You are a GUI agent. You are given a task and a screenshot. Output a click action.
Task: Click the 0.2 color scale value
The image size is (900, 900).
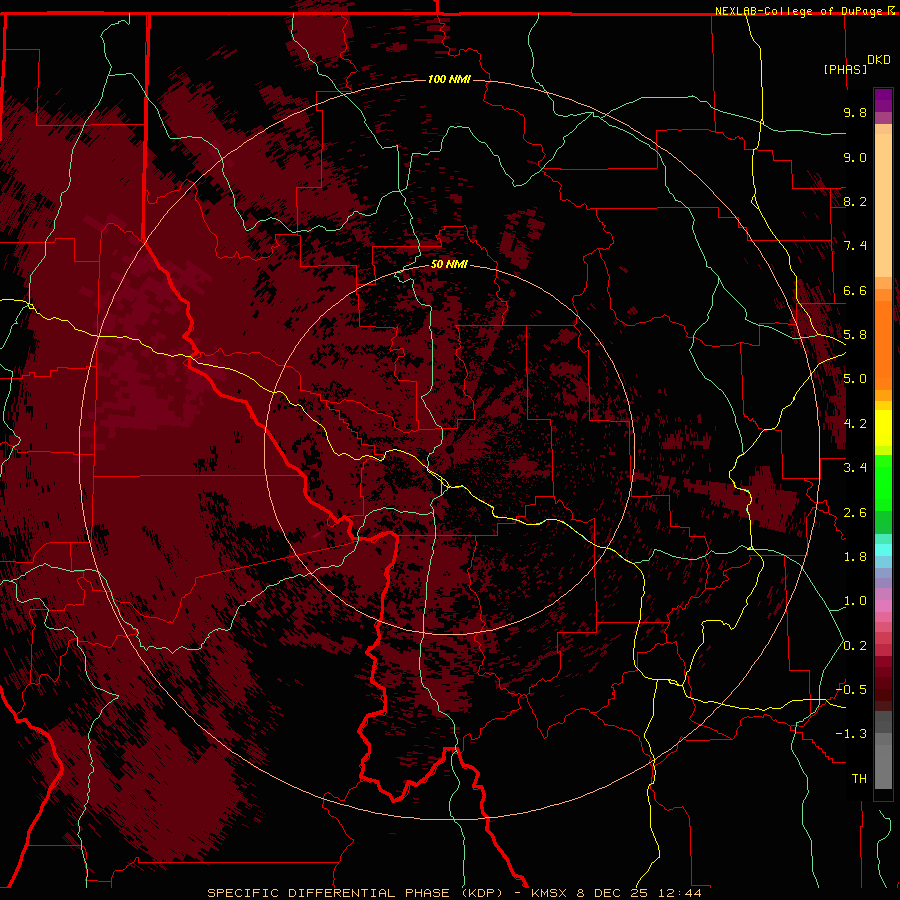pyautogui.click(x=855, y=646)
